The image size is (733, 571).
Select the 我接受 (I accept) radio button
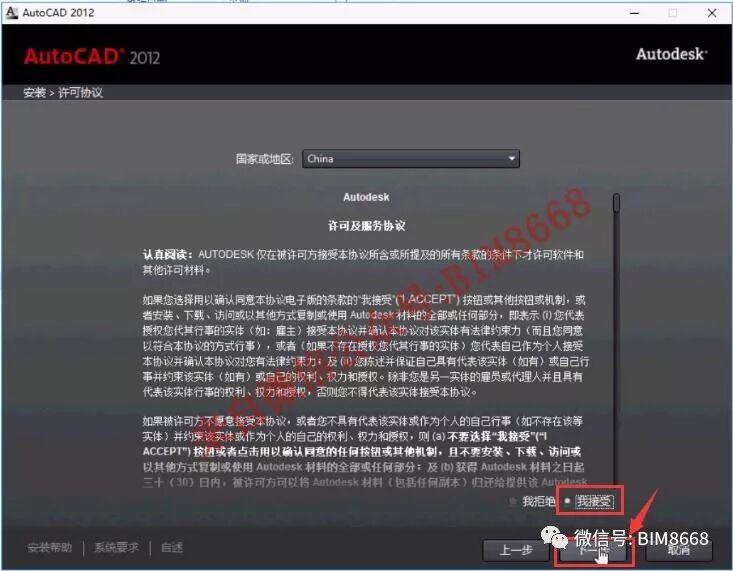(x=567, y=501)
